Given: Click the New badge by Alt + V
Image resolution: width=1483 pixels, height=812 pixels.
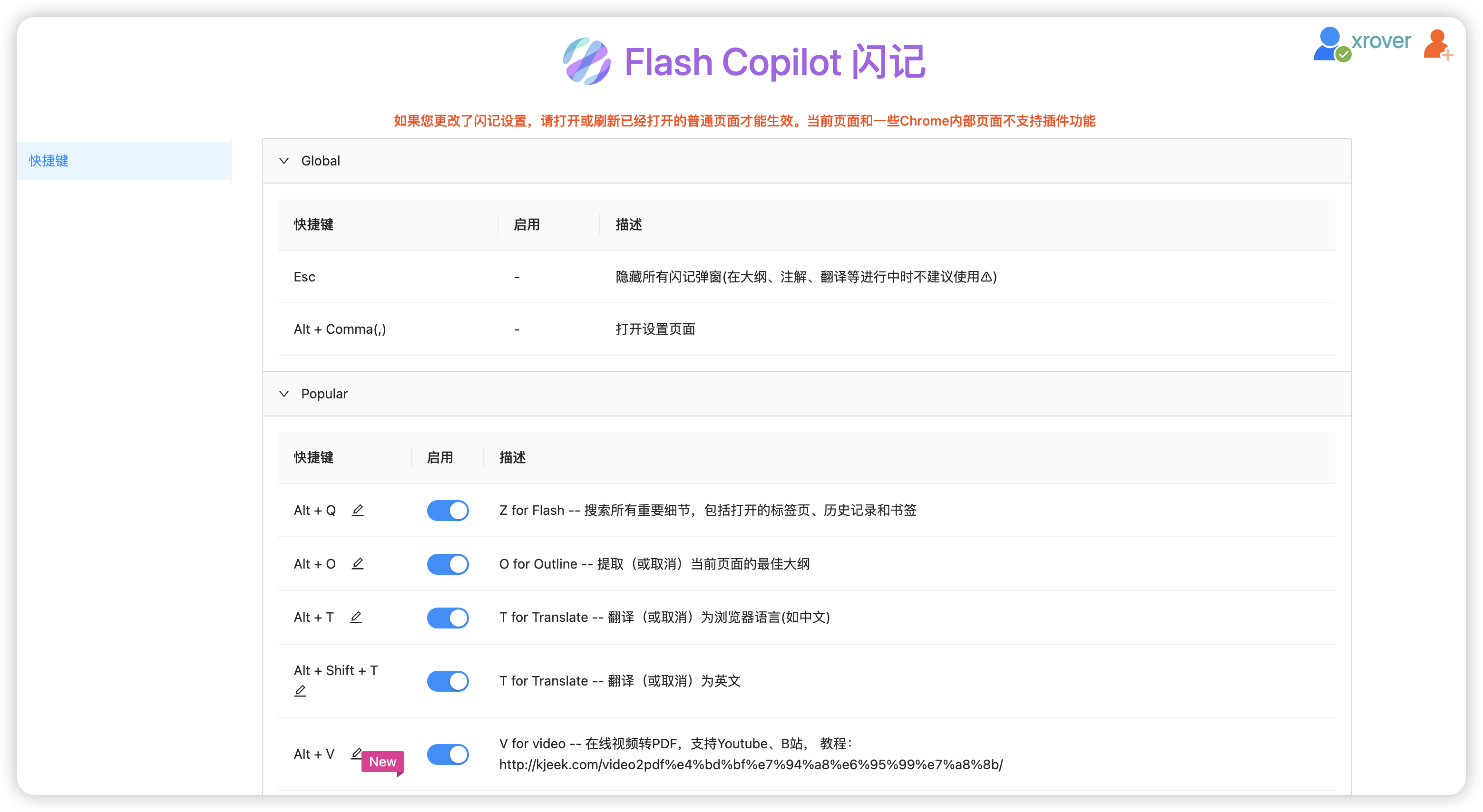Looking at the screenshot, I should click(x=383, y=762).
